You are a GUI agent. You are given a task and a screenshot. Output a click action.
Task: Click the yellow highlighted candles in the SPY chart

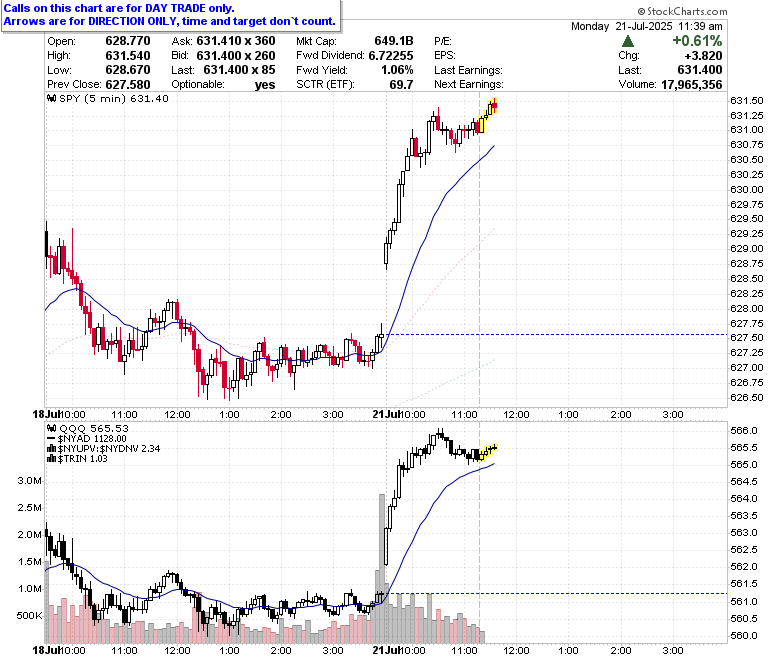tap(488, 115)
